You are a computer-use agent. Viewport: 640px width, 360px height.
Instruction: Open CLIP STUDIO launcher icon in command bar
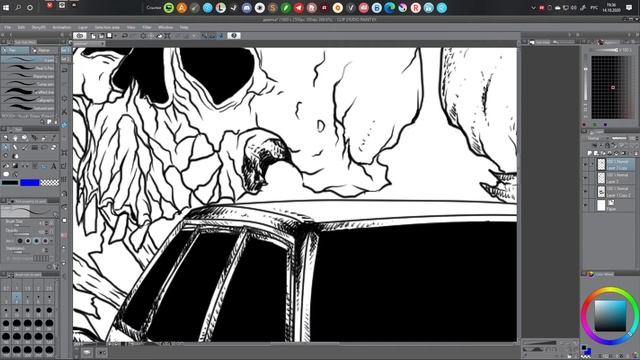(80, 36)
